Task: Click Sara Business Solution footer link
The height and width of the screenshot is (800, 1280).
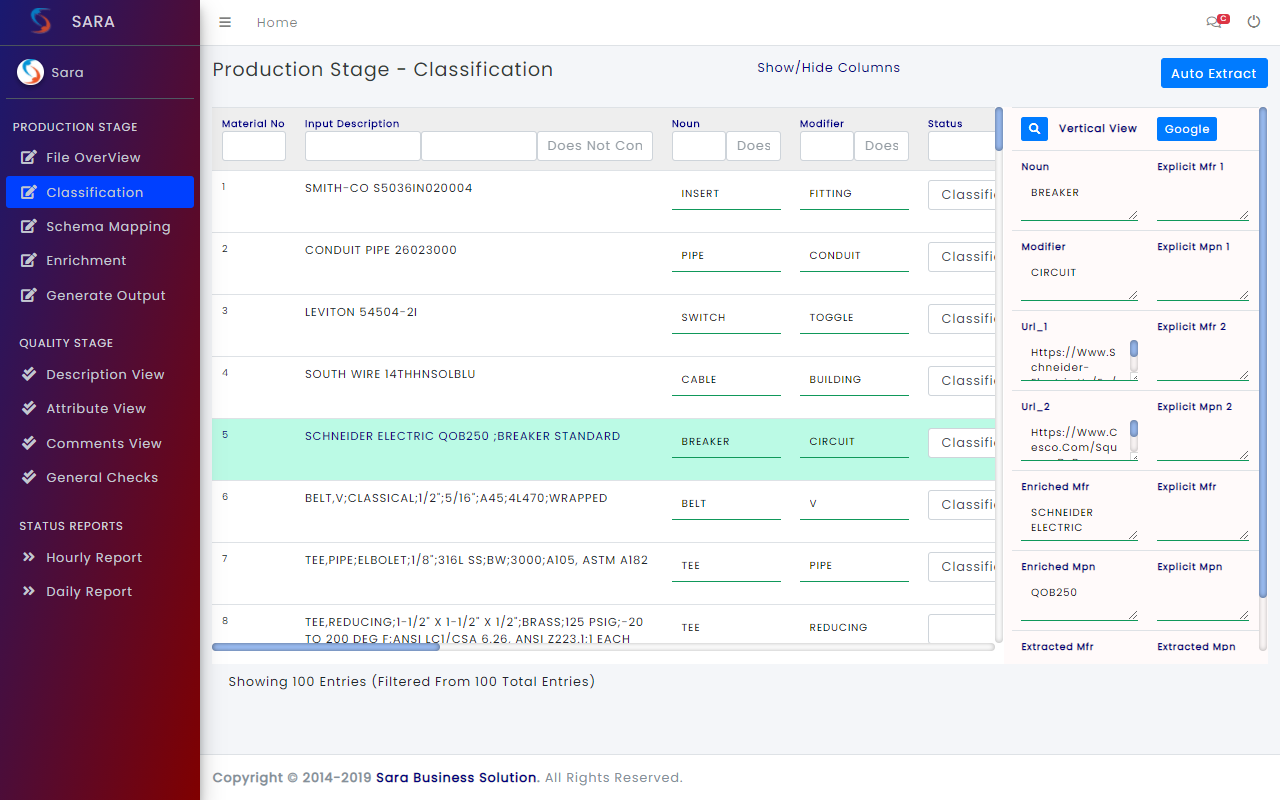Action: tap(457, 777)
